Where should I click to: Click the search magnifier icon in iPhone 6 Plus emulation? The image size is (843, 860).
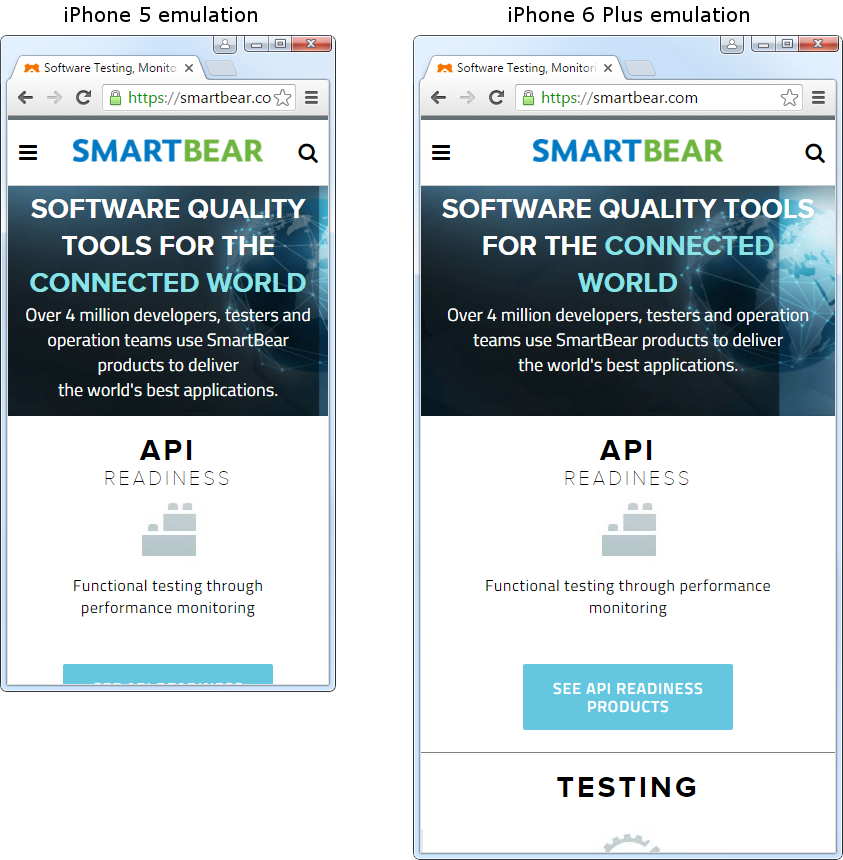pos(815,152)
